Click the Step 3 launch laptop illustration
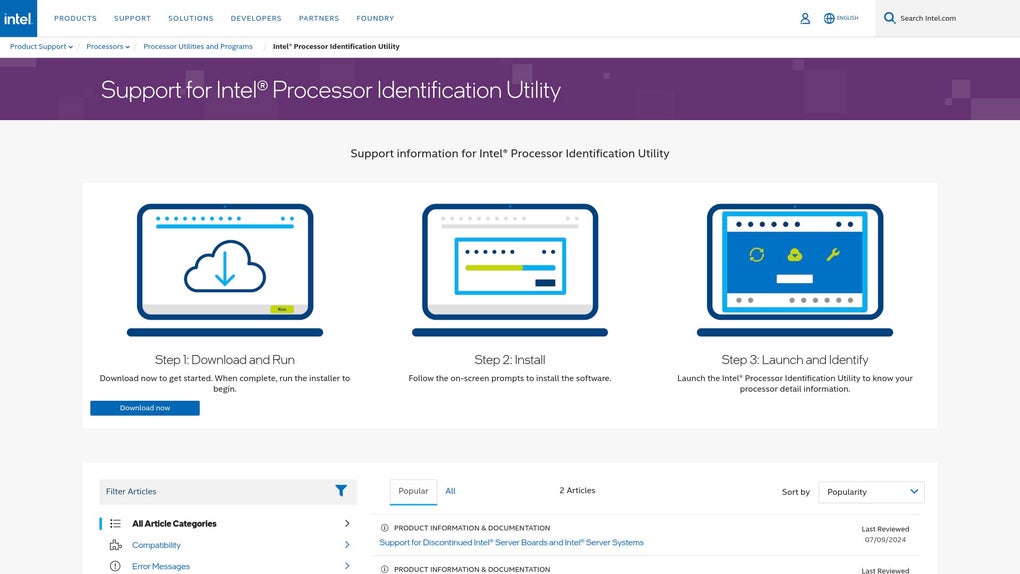Screen dimensions: 1020x574 [x=794, y=270]
